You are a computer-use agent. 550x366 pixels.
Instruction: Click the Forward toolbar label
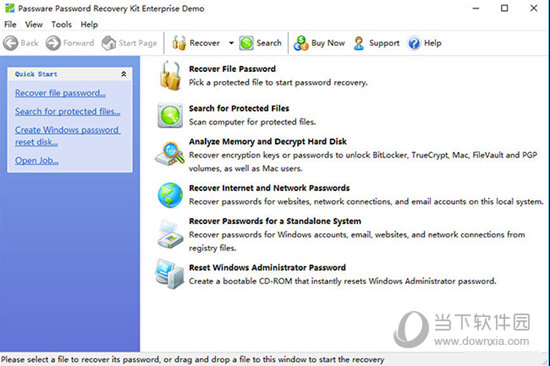pos(79,43)
